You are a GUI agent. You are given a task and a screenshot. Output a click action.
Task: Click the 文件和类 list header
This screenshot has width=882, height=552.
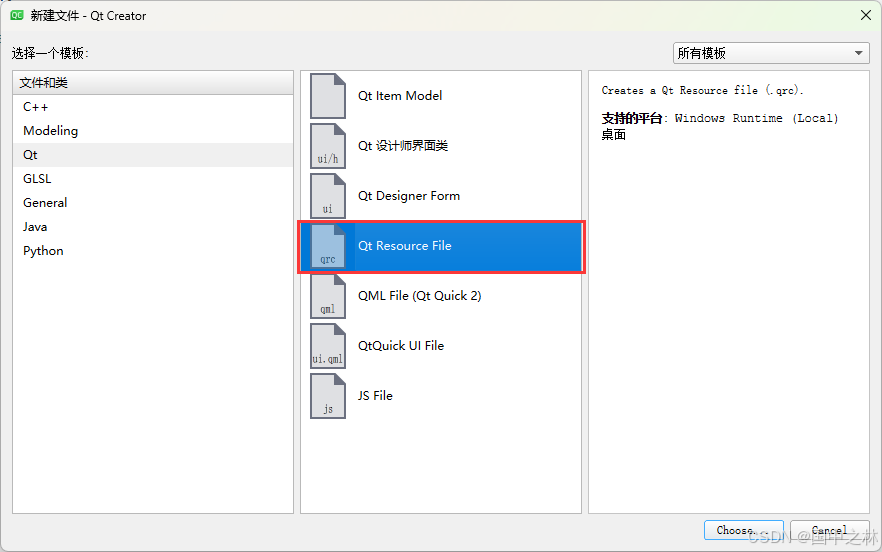pos(153,83)
